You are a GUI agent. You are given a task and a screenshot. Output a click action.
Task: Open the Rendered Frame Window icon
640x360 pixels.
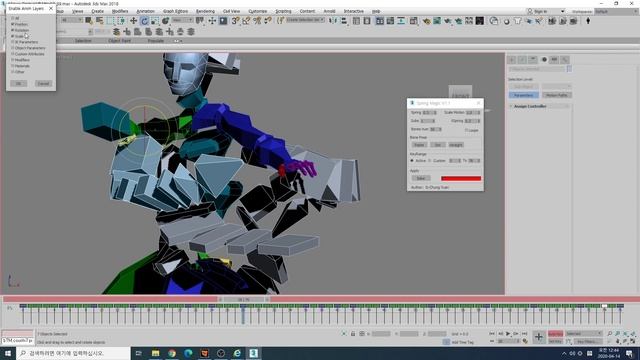click(x=437, y=21)
